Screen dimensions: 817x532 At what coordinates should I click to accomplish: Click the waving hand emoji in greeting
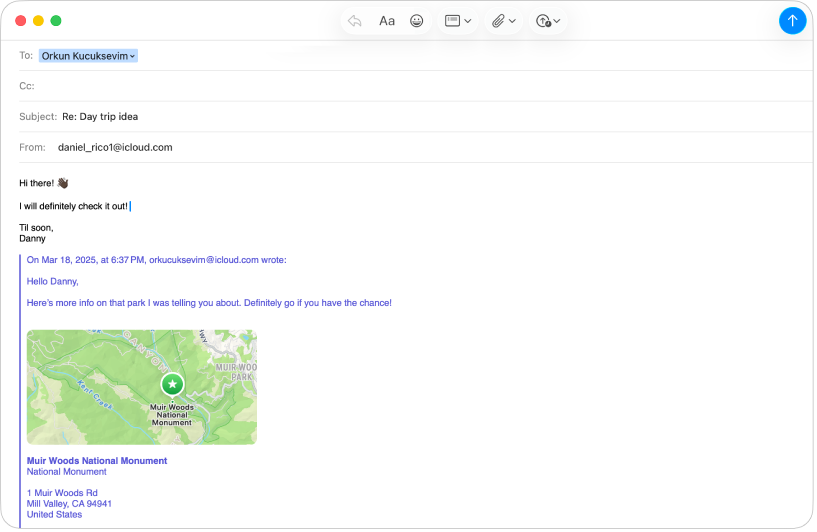(63, 184)
